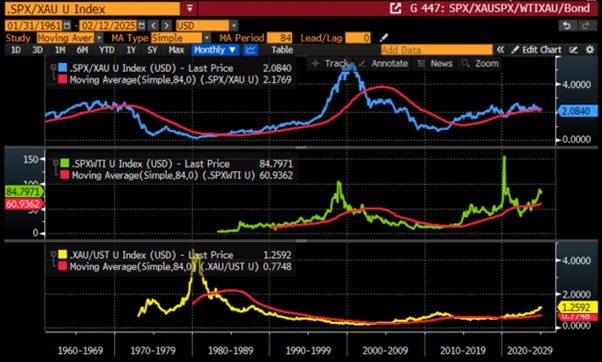This screenshot has height=362, width=602.
Task: Select the 3D range tab
Action: pyautogui.click(x=38, y=50)
